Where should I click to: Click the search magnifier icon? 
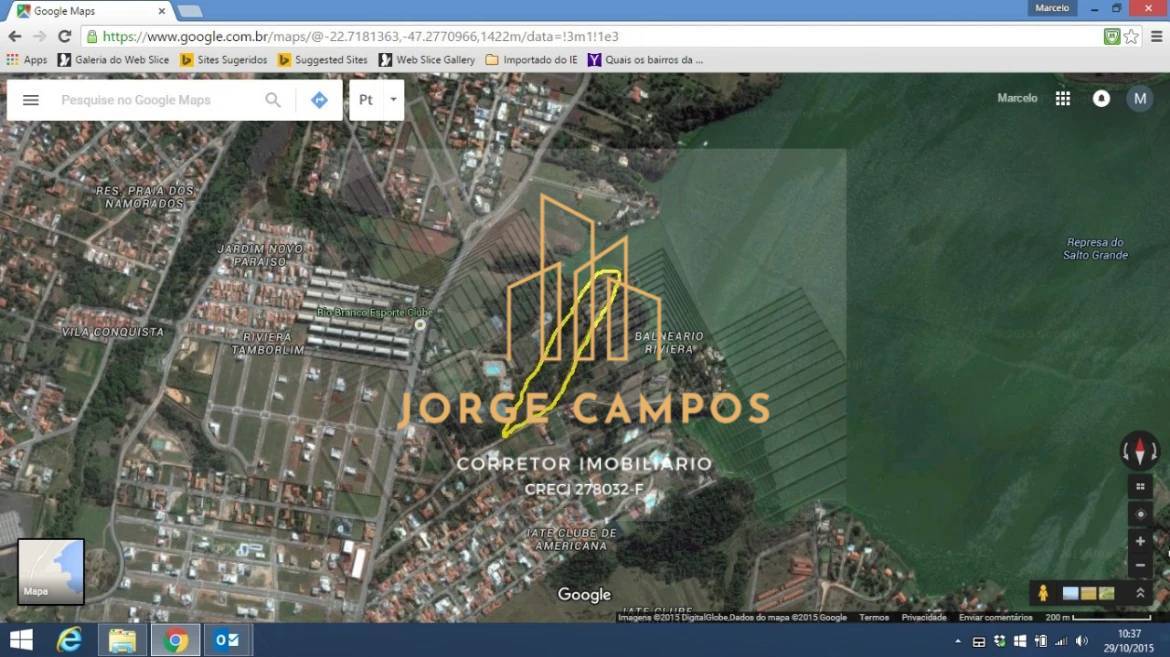pos(273,100)
